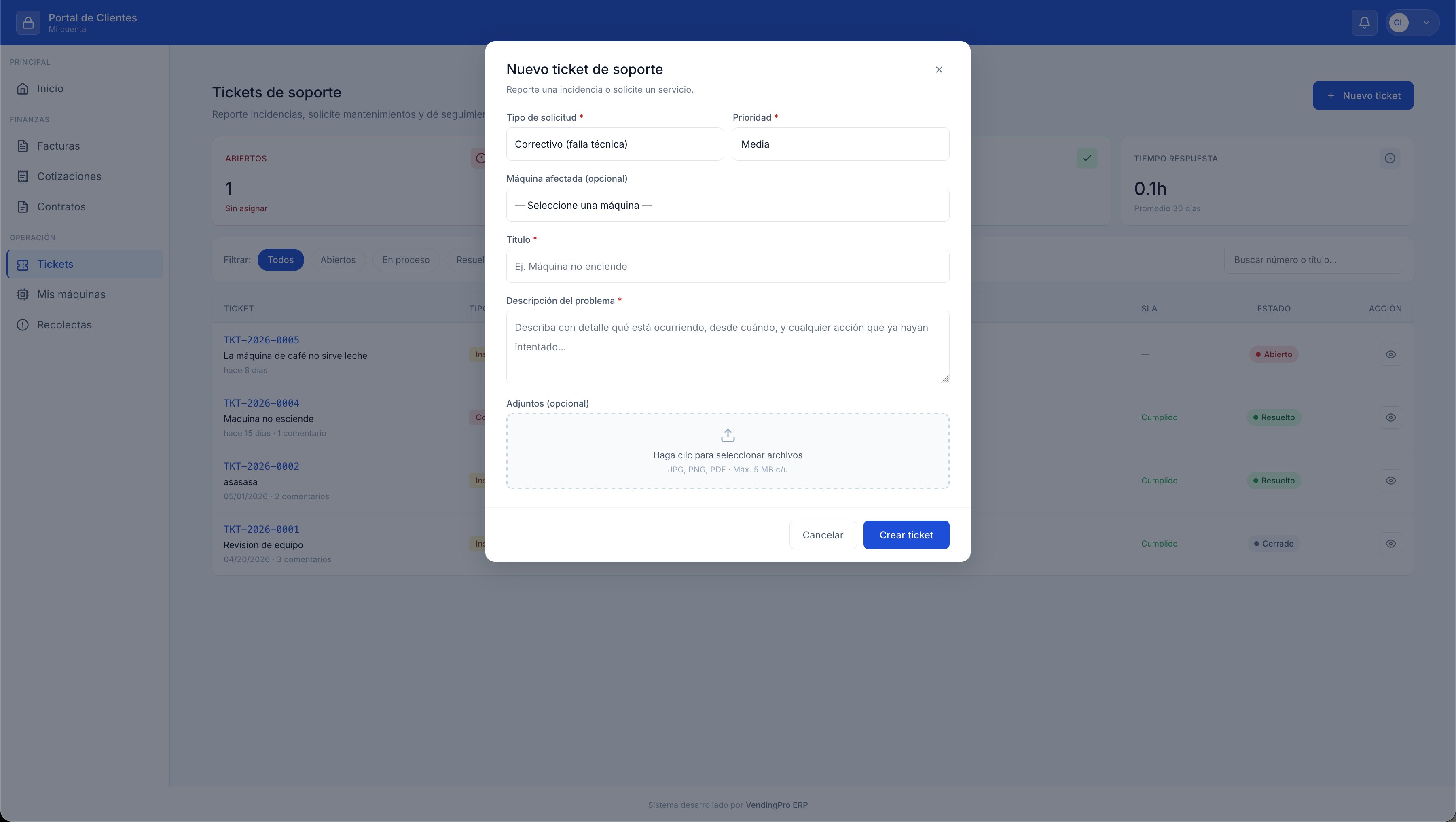Open the Seleccione una máquina dropdown
Screen dimensions: 1456x822
click(x=728, y=205)
